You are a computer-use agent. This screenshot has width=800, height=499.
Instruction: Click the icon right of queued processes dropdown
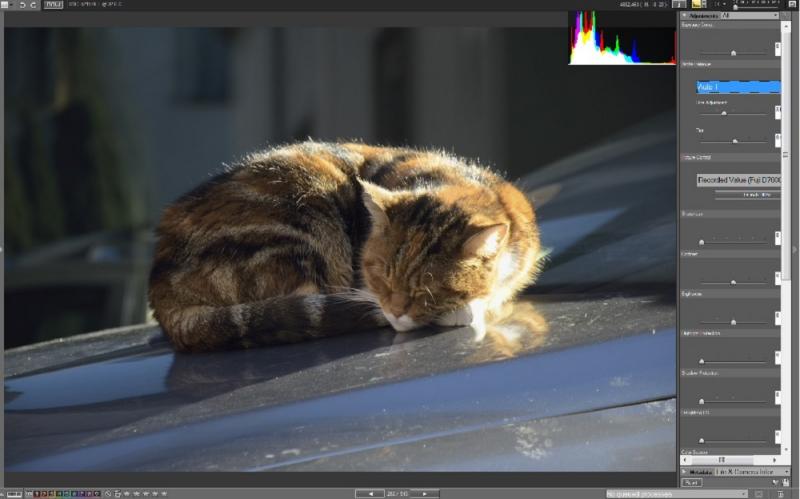click(x=759, y=494)
